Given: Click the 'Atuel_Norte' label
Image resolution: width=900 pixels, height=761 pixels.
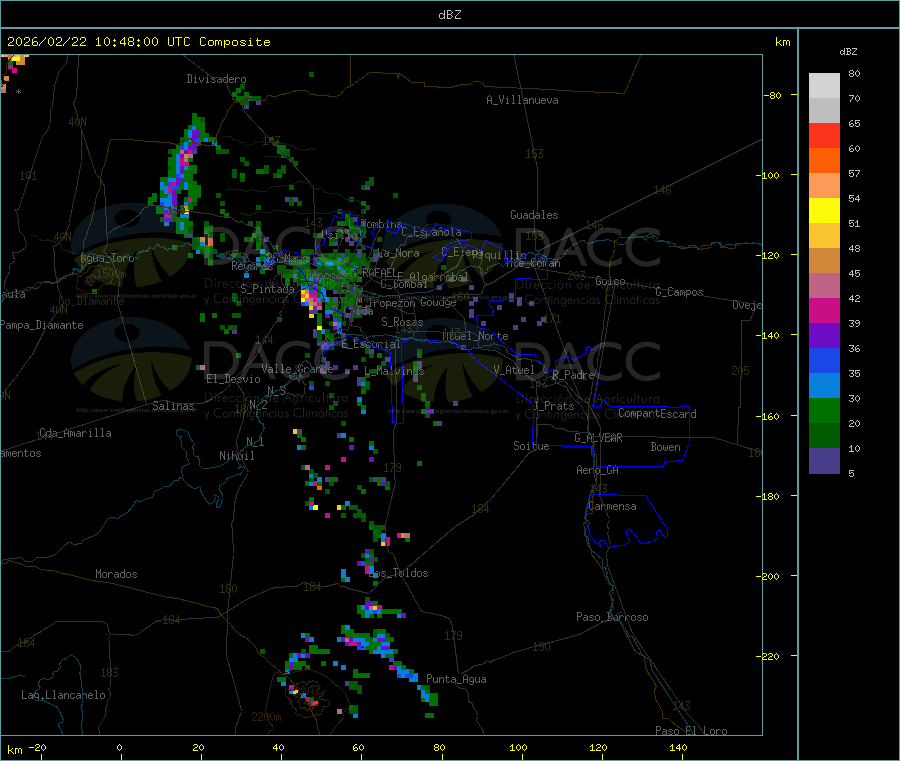Looking at the screenshot, I should click(475, 336).
